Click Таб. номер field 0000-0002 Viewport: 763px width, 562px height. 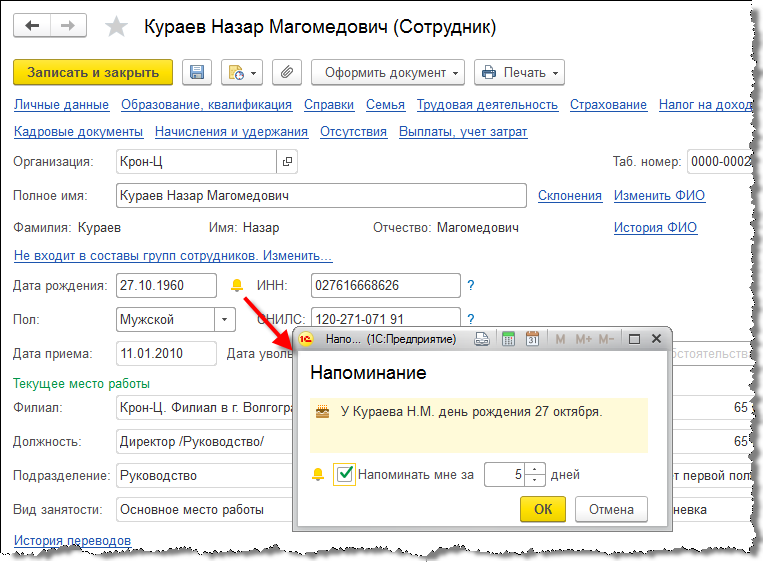tap(720, 162)
